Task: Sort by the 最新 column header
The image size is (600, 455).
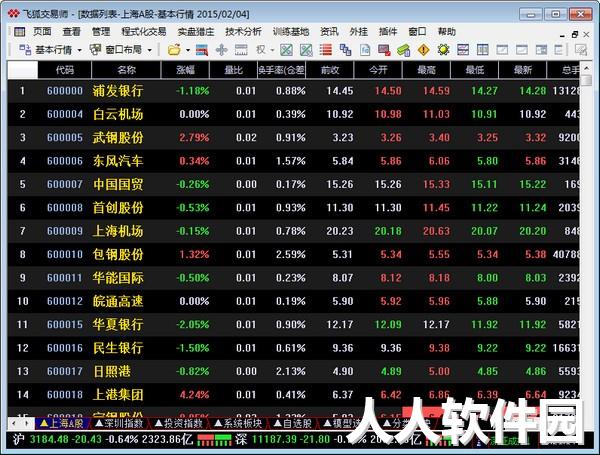Action: point(523,70)
